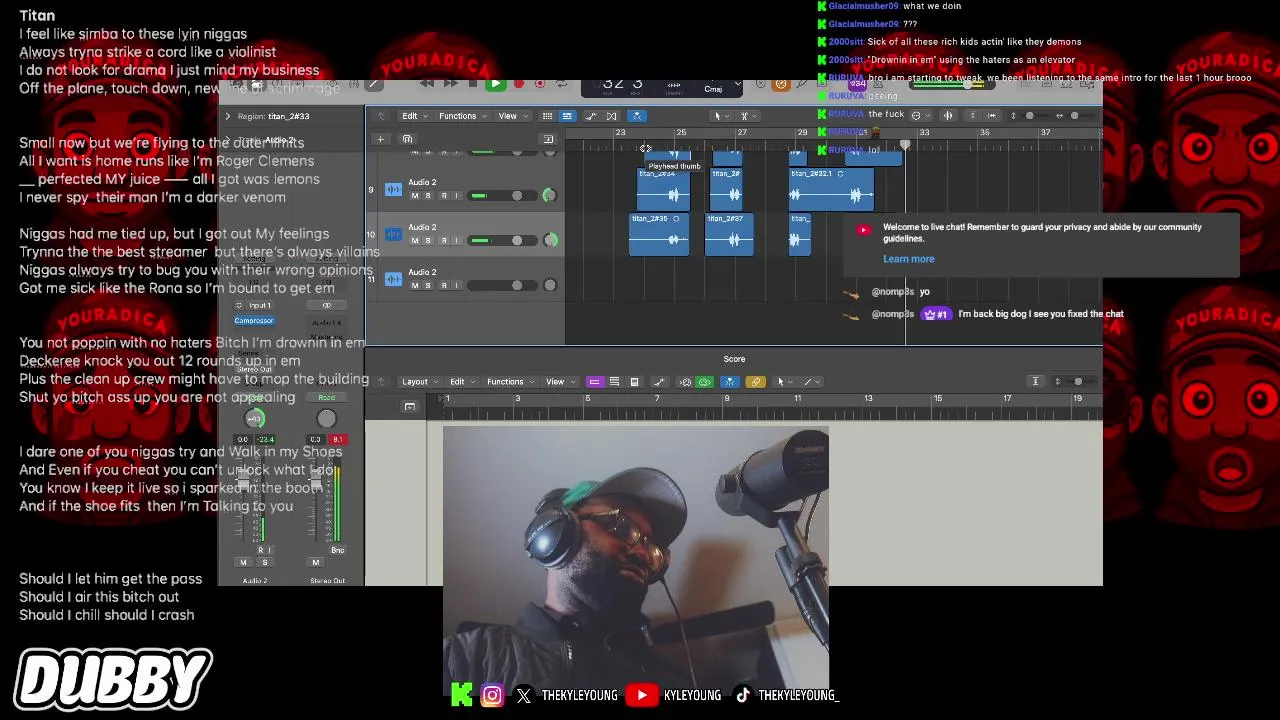The width and height of the screenshot is (1280, 720).
Task: Open the Tracks pointer tool menu
Action: (721, 116)
